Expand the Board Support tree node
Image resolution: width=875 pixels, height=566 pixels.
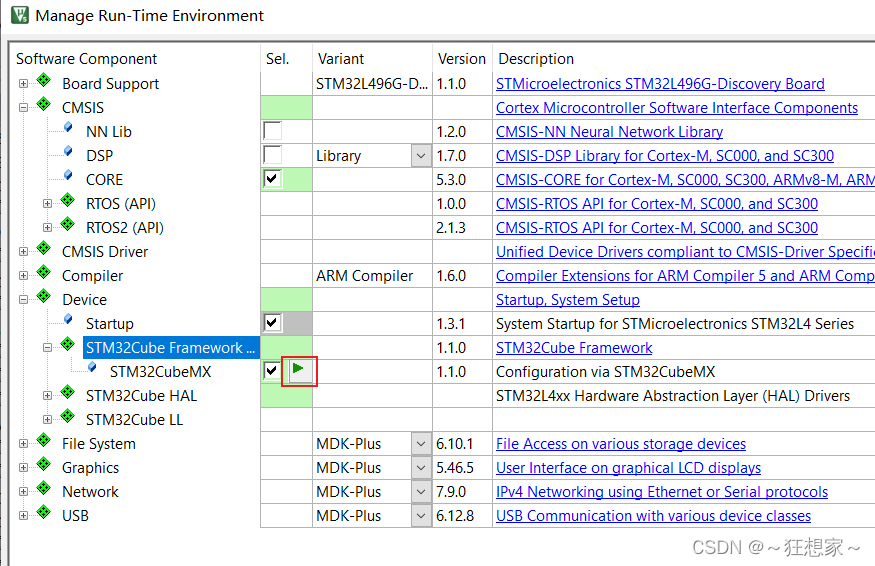pos(23,84)
